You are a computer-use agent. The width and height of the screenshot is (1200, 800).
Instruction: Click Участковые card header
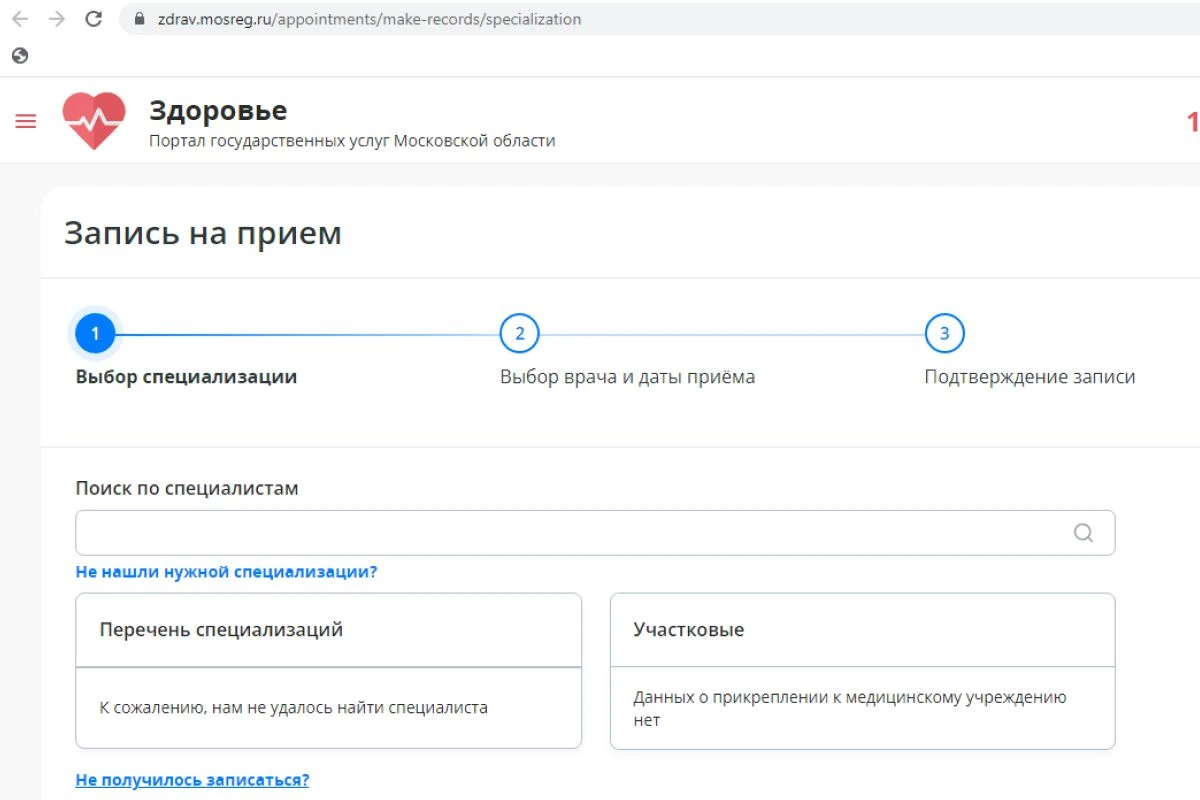862,630
